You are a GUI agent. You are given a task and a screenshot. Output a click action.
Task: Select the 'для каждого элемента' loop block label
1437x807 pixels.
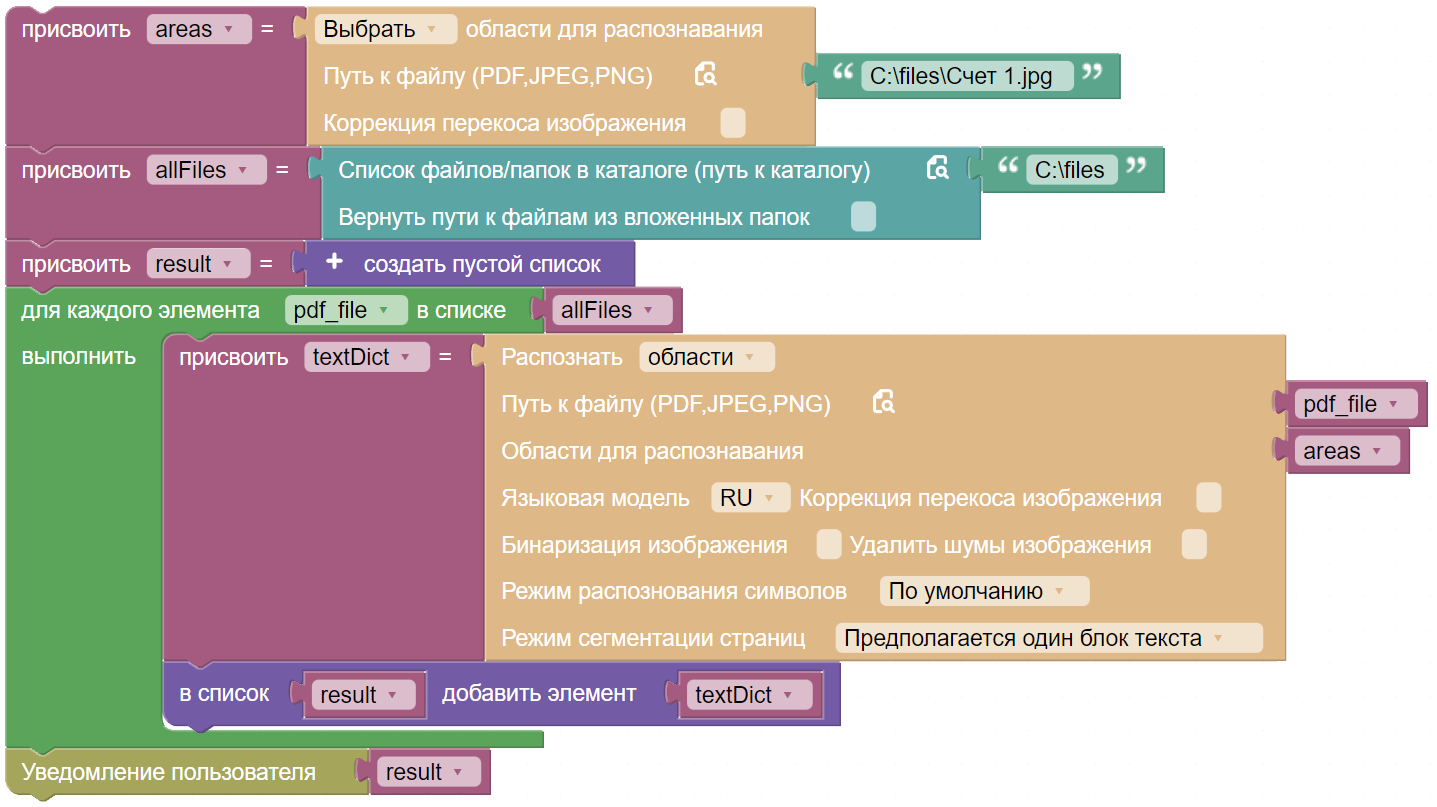[x=140, y=310]
